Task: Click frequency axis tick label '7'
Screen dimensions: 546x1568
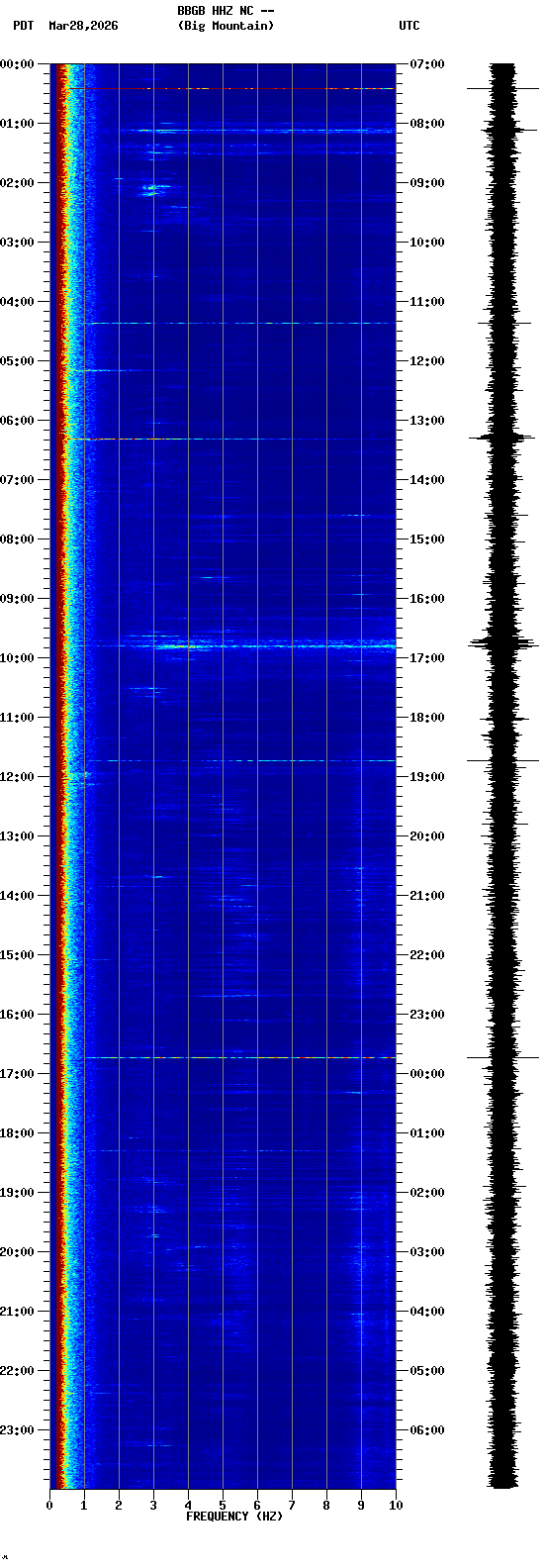Action: tap(292, 1506)
